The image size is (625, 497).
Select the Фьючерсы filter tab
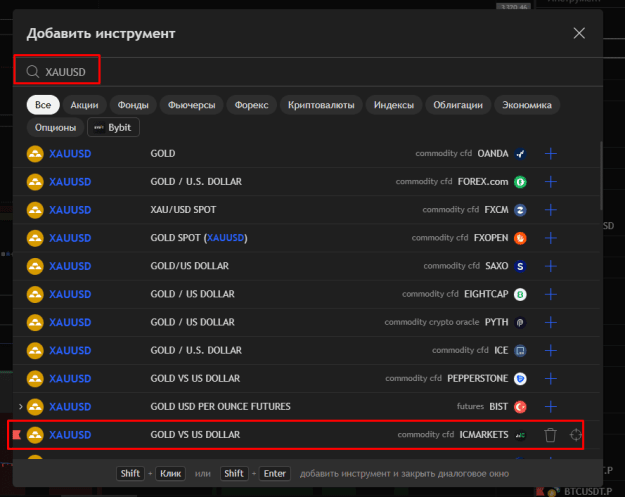[191, 105]
